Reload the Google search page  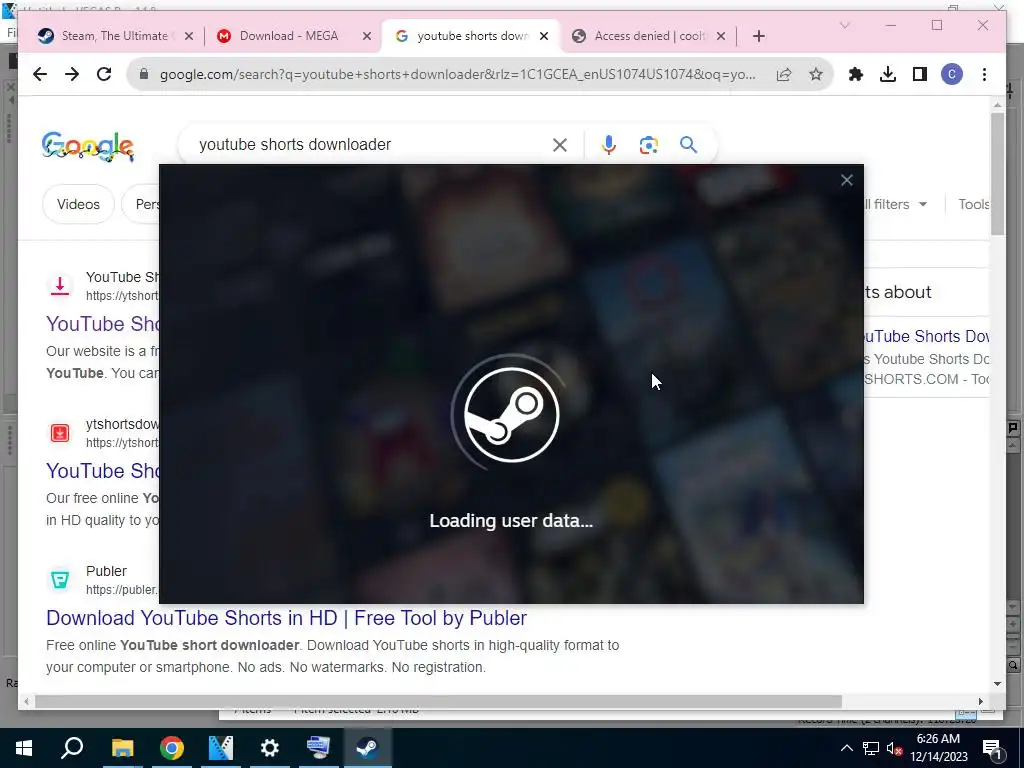pyautogui.click(x=104, y=74)
